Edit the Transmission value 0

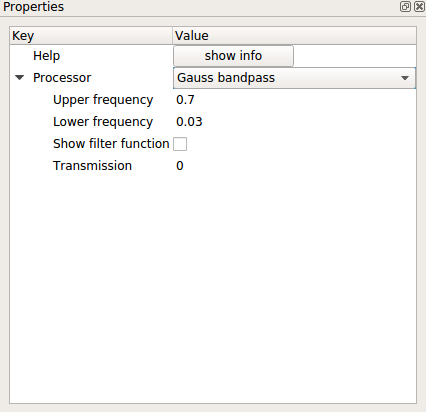point(180,166)
